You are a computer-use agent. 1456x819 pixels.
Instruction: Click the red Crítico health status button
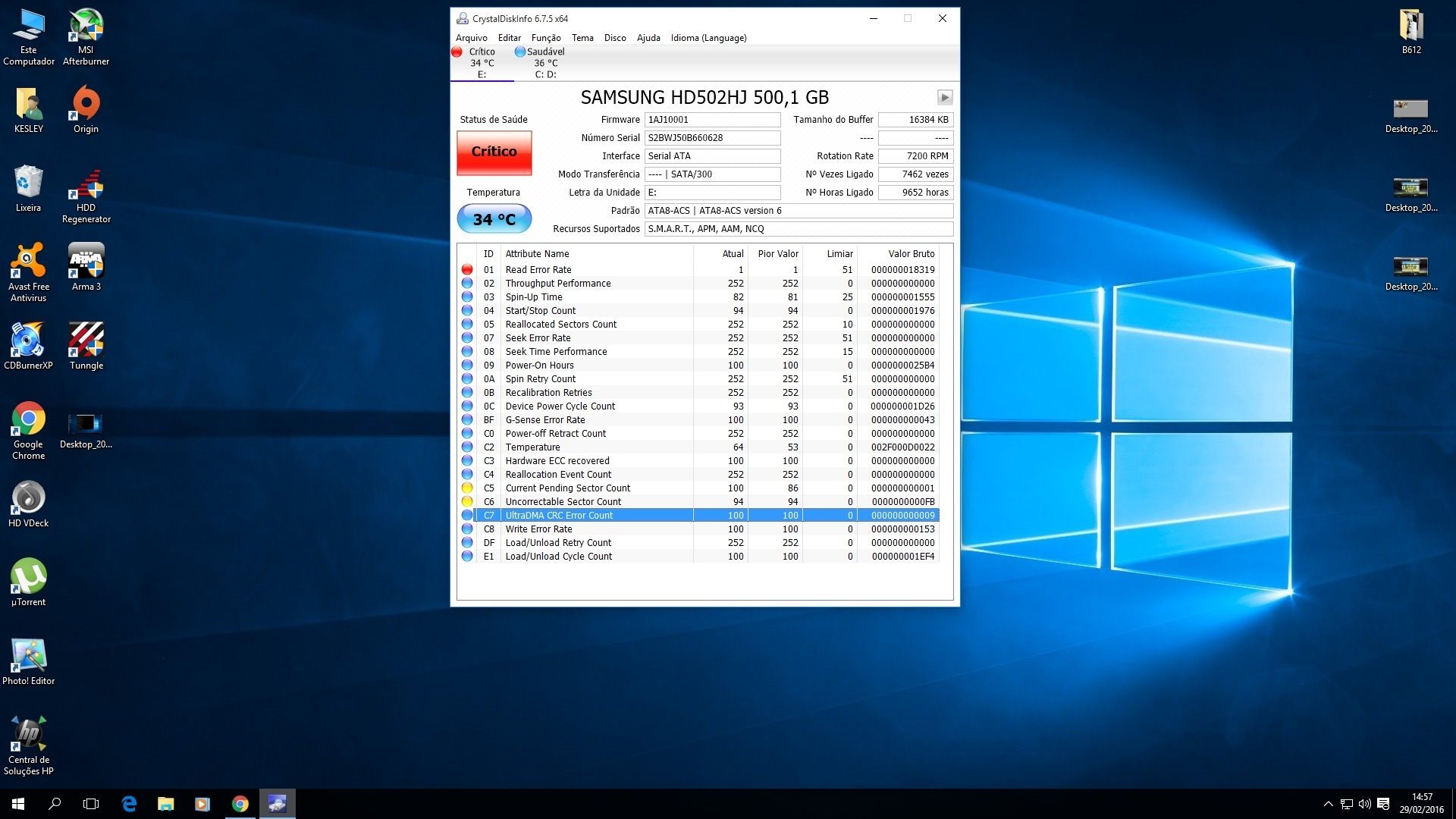494,152
